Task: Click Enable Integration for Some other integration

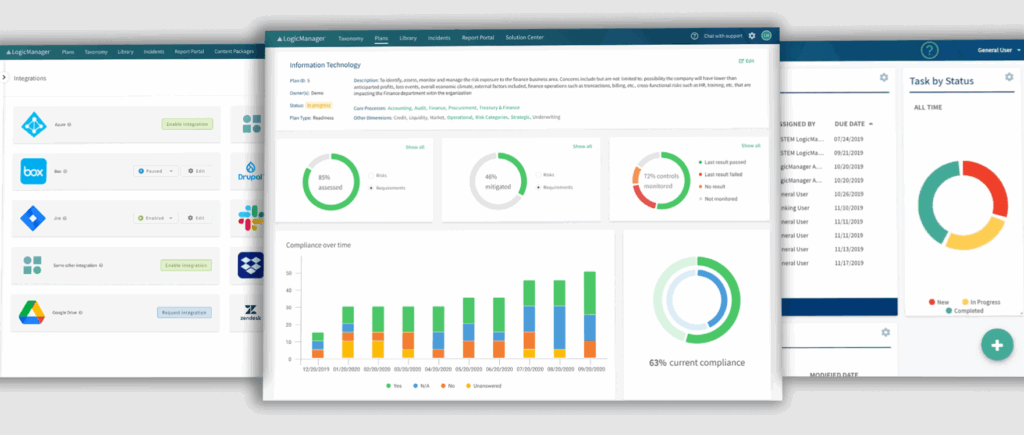Action: tap(187, 265)
